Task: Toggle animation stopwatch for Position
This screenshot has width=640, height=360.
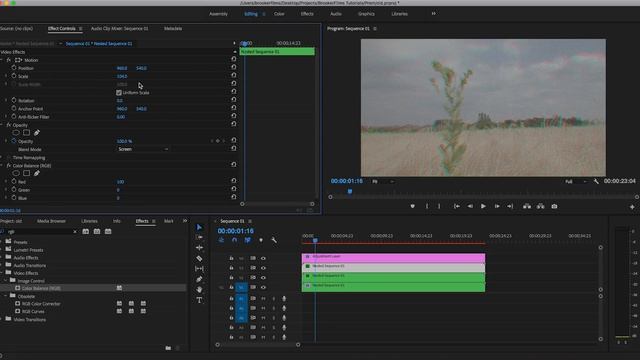Action: coord(14,68)
